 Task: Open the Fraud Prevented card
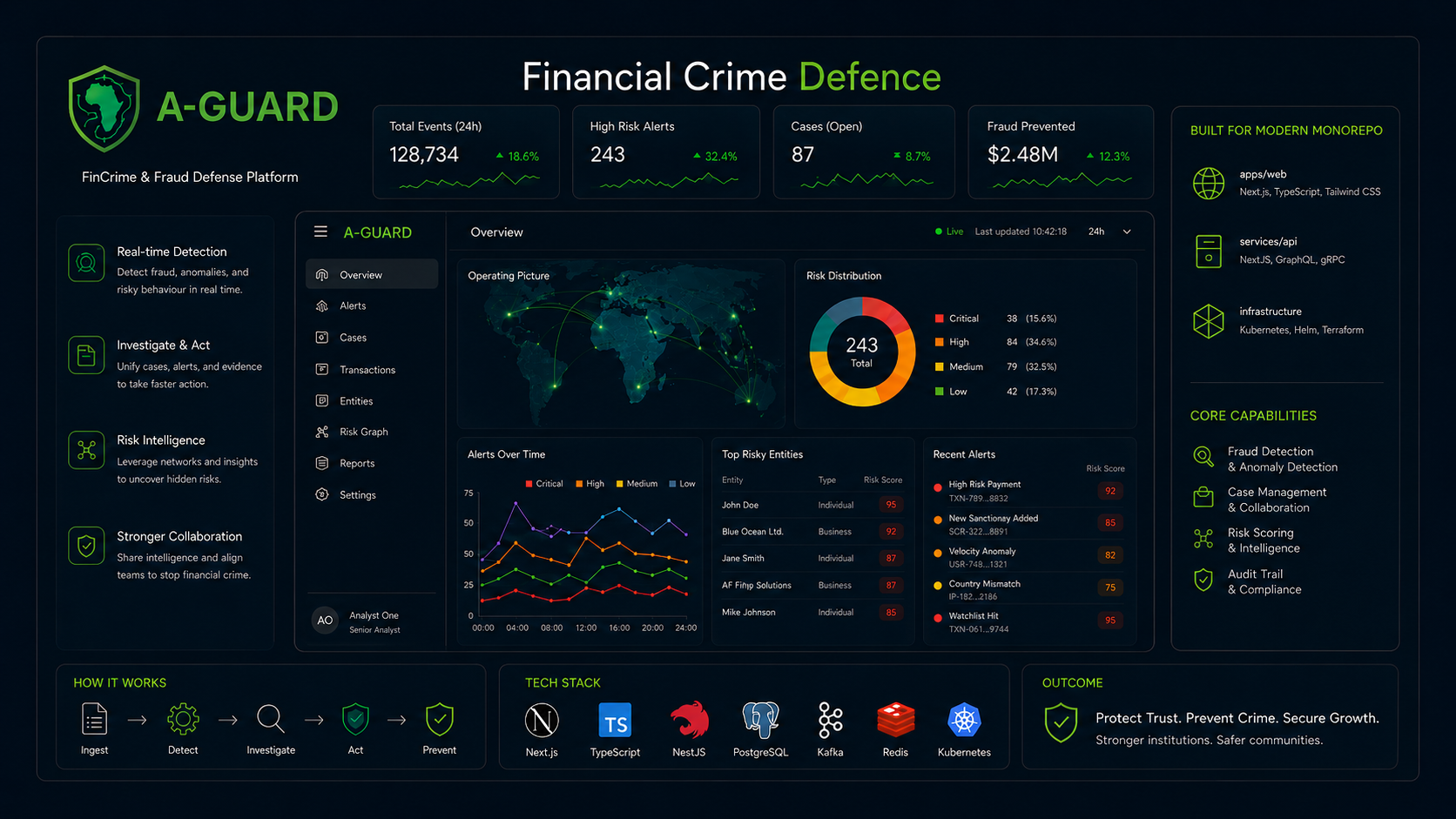click(1061, 152)
